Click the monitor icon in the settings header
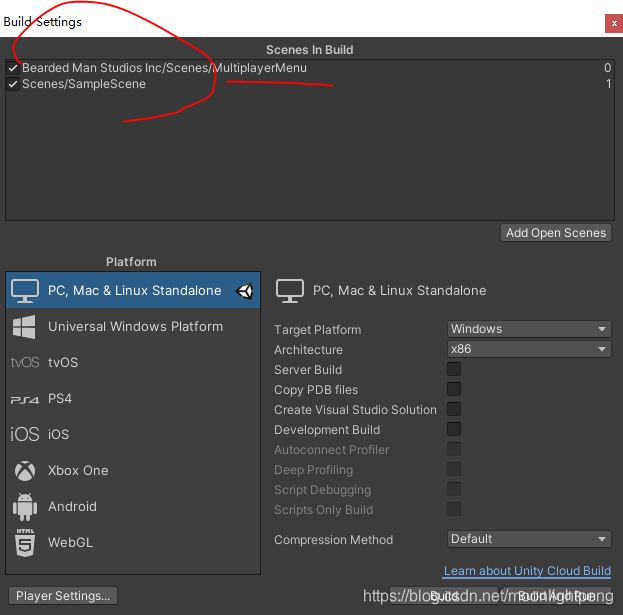 [290, 290]
